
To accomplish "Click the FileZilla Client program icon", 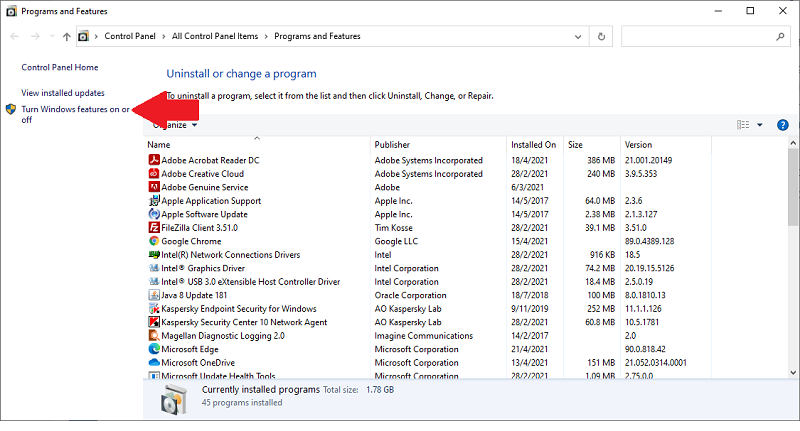I will point(154,228).
